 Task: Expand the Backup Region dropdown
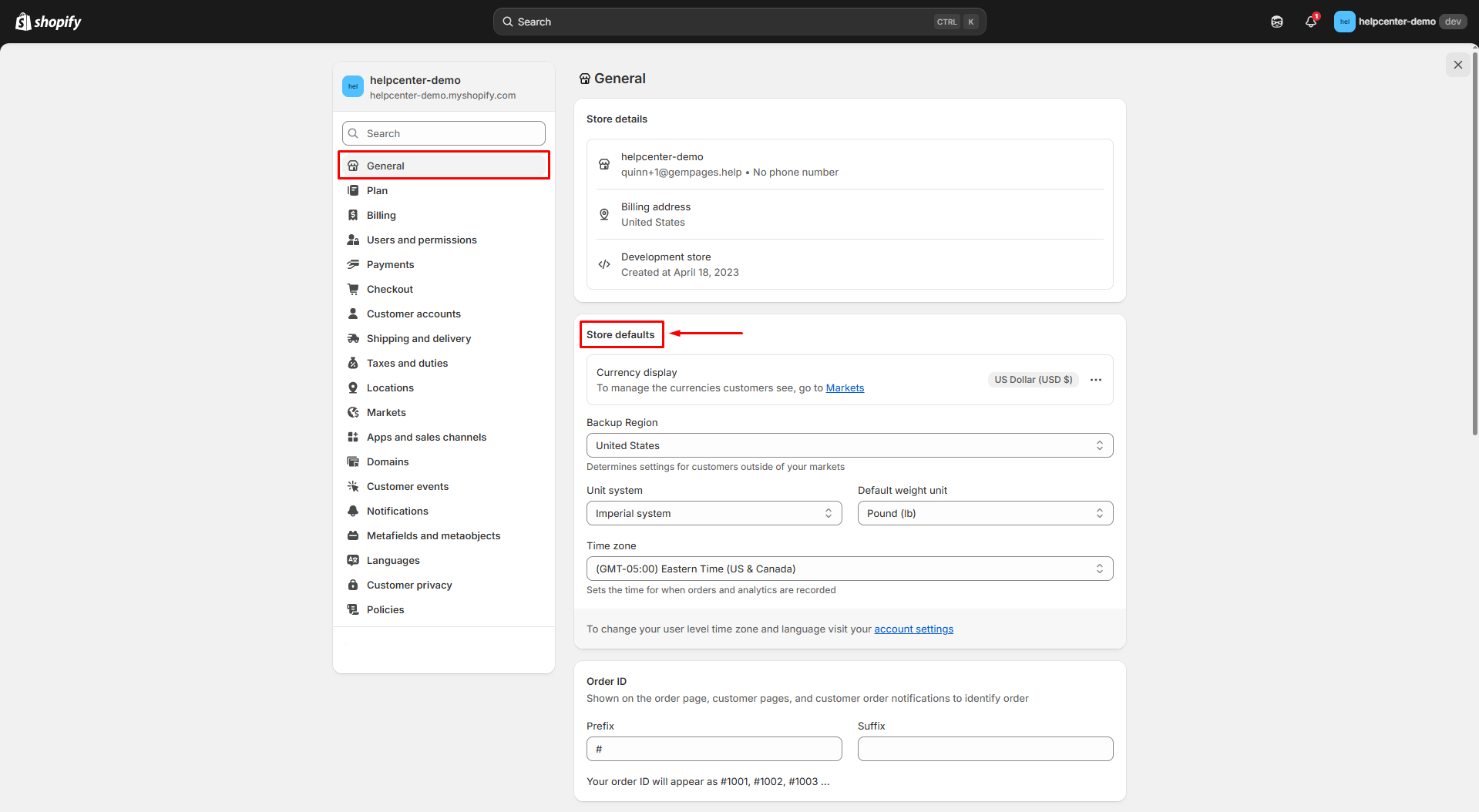(x=849, y=445)
